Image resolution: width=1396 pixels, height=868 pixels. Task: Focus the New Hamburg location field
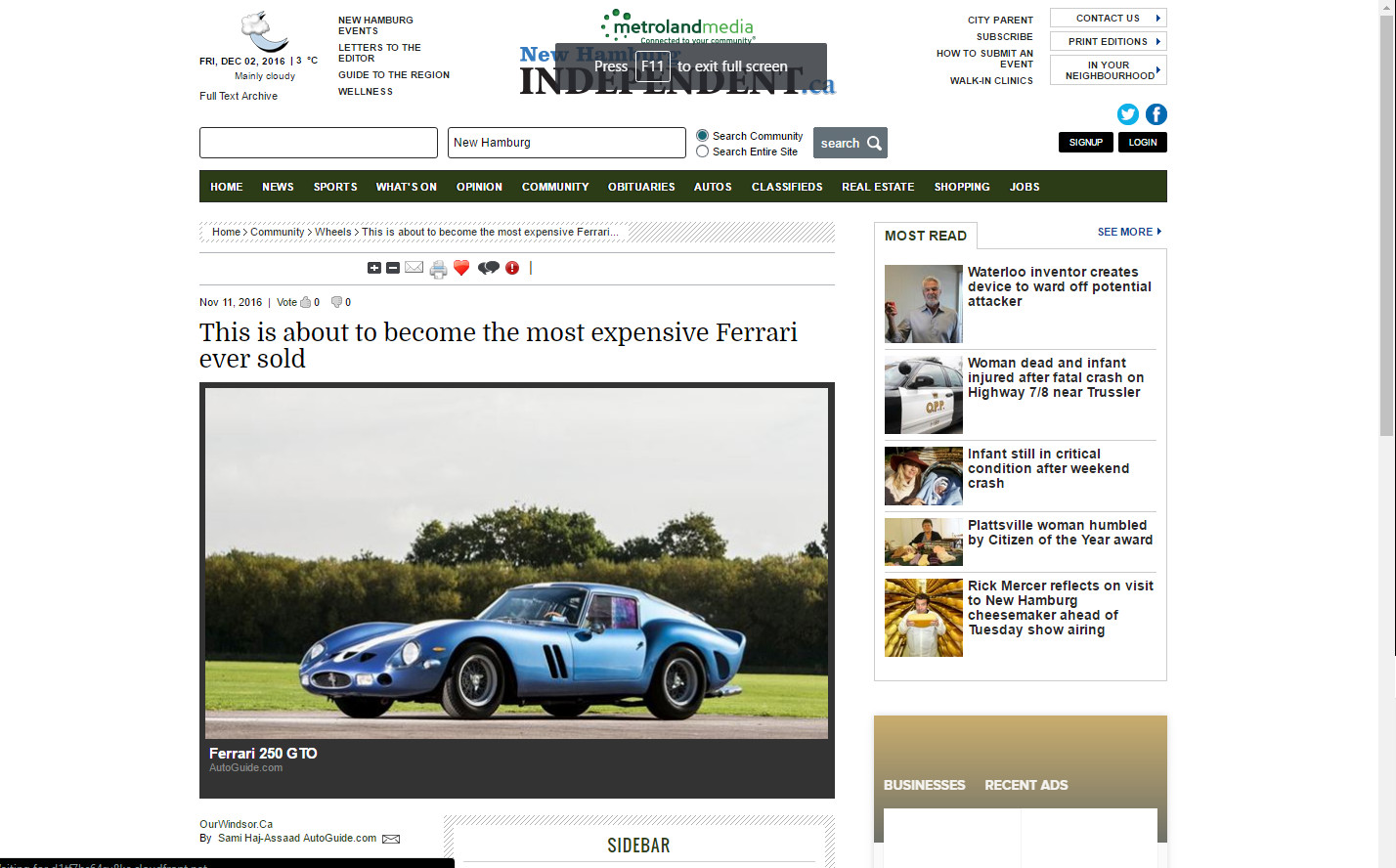[x=567, y=143]
